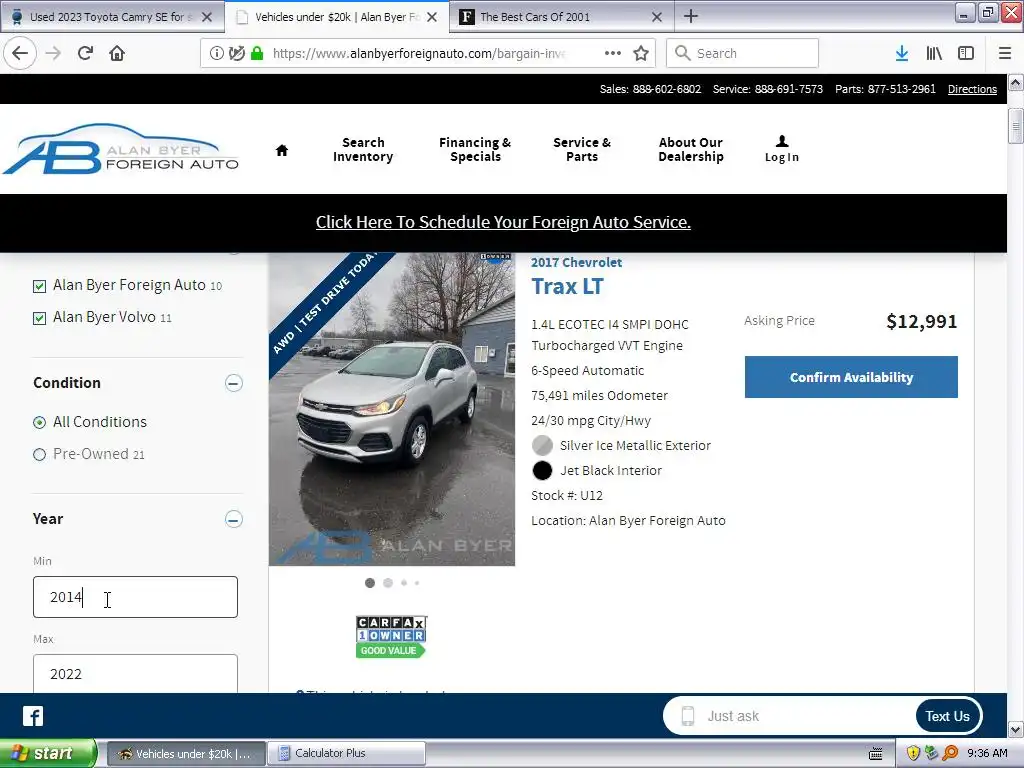The width and height of the screenshot is (1024, 768).
Task: Uncheck Alan Byer Foreign Auto location
Action: (x=39, y=286)
